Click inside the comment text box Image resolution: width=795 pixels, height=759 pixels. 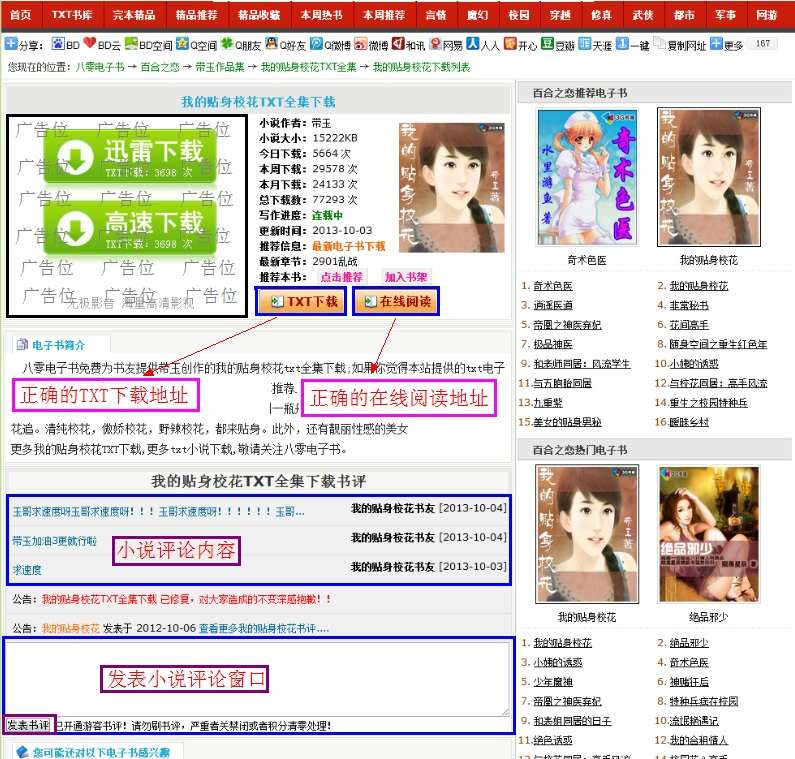pyautogui.click(x=258, y=678)
